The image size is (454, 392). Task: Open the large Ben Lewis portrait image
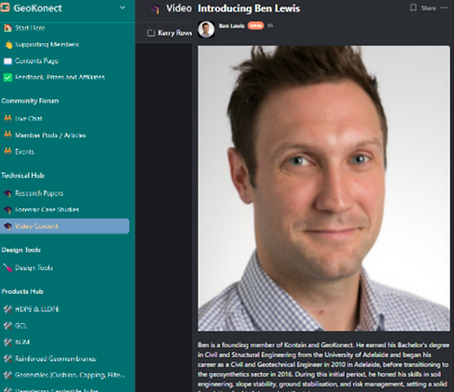coord(324,188)
